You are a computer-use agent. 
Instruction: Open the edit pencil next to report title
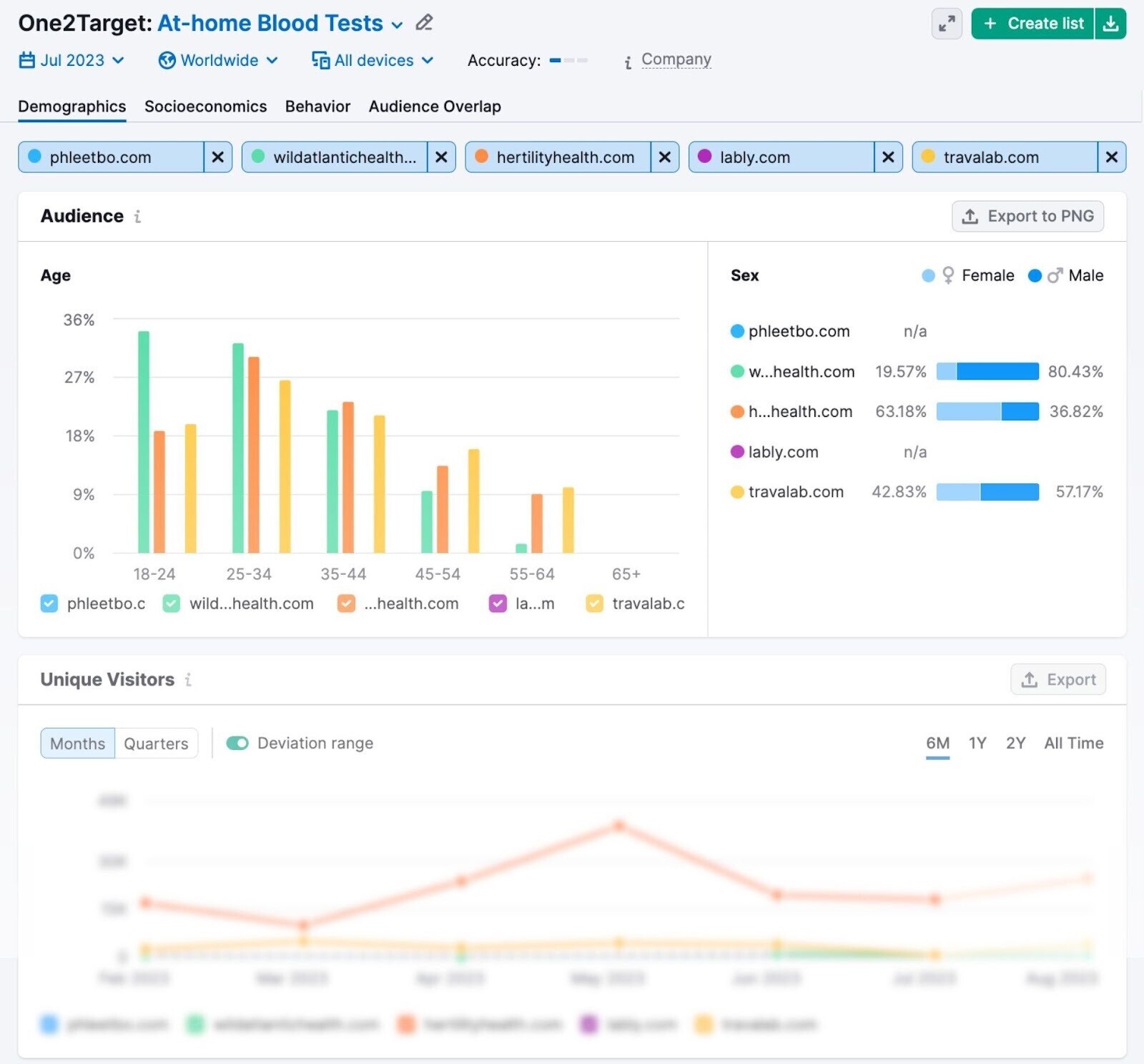click(x=423, y=23)
